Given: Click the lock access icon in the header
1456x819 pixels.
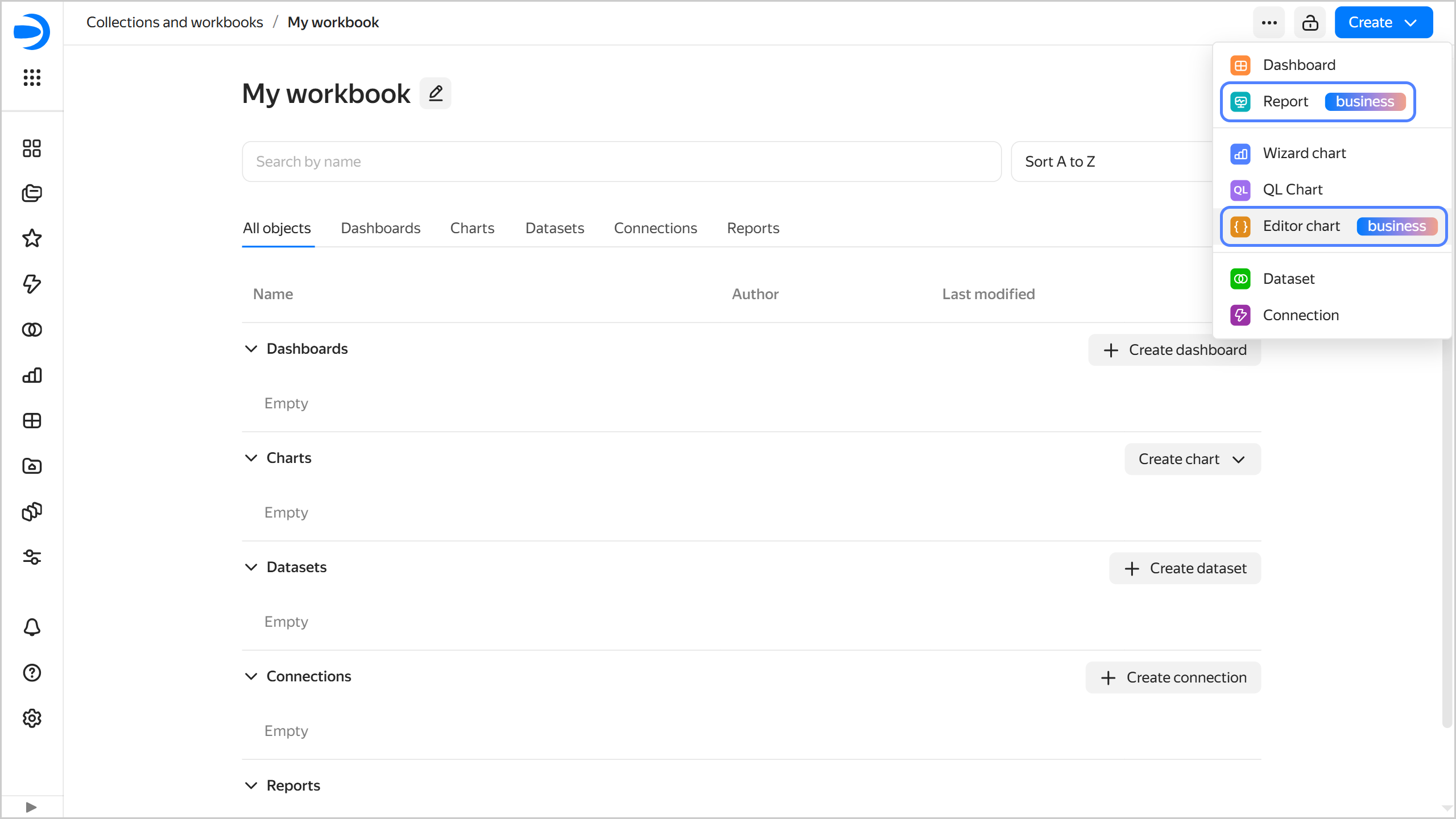Looking at the screenshot, I should 1309,23.
